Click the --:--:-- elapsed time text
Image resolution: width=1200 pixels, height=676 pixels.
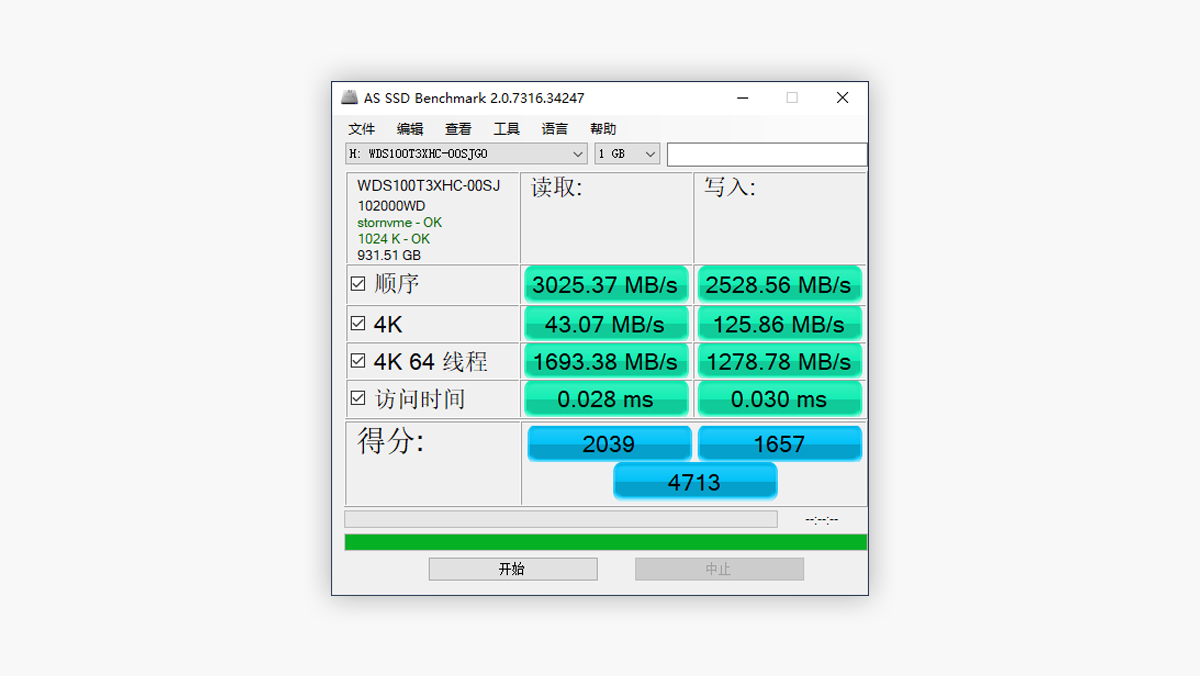point(822,519)
